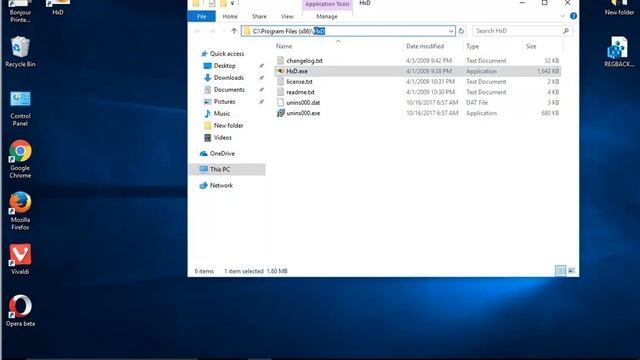Screen dimensions: 640x360
Task: Select the changelog.txt file name
Action: [x=304, y=60]
